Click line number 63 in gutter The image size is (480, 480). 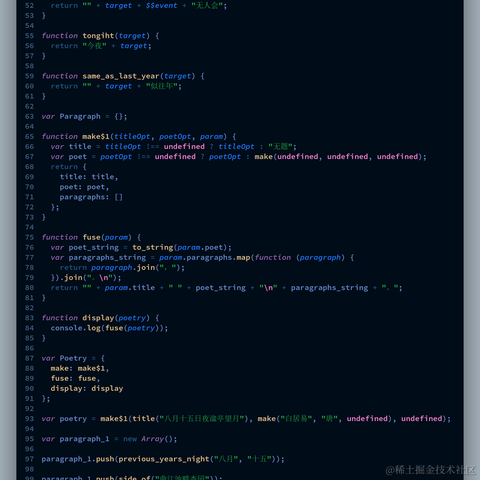(29, 116)
